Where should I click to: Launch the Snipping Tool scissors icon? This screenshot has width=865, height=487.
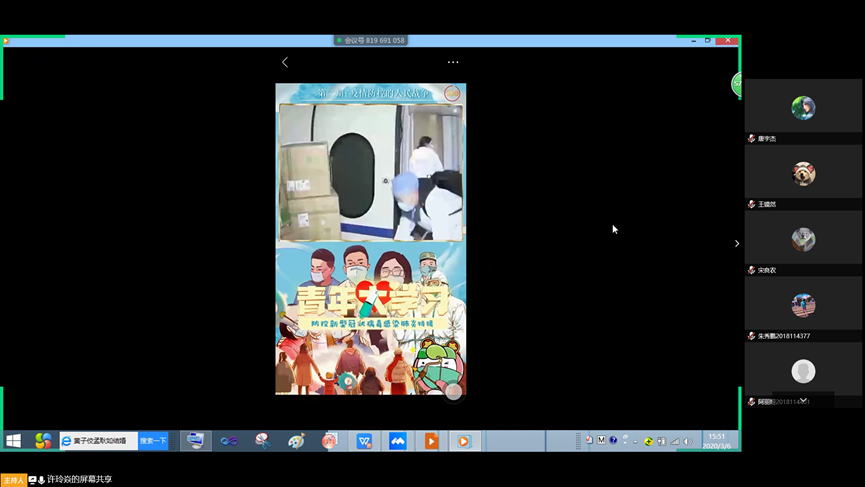(x=263, y=441)
